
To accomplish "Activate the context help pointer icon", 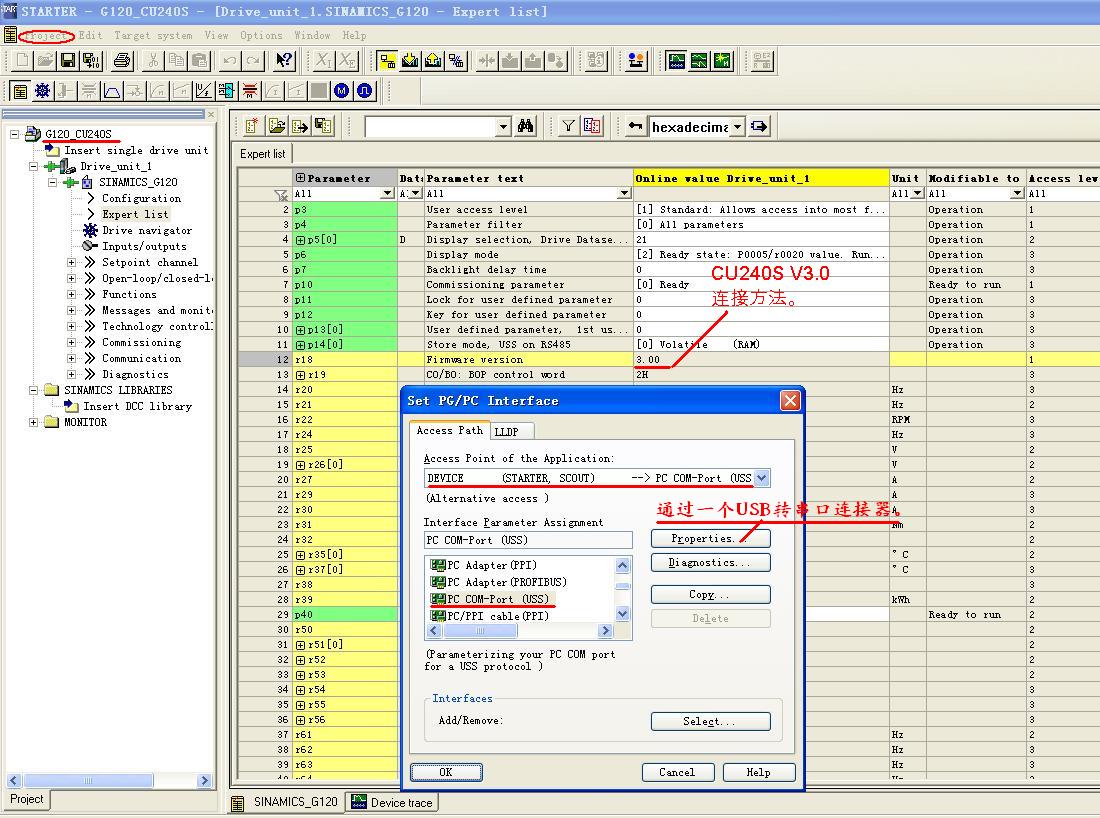I will coord(284,60).
